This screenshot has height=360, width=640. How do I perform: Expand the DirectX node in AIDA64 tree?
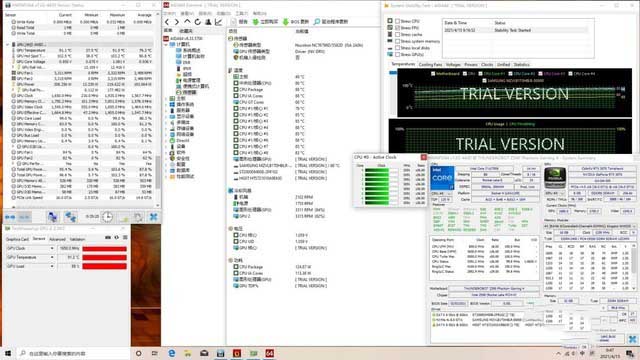tap(167, 140)
